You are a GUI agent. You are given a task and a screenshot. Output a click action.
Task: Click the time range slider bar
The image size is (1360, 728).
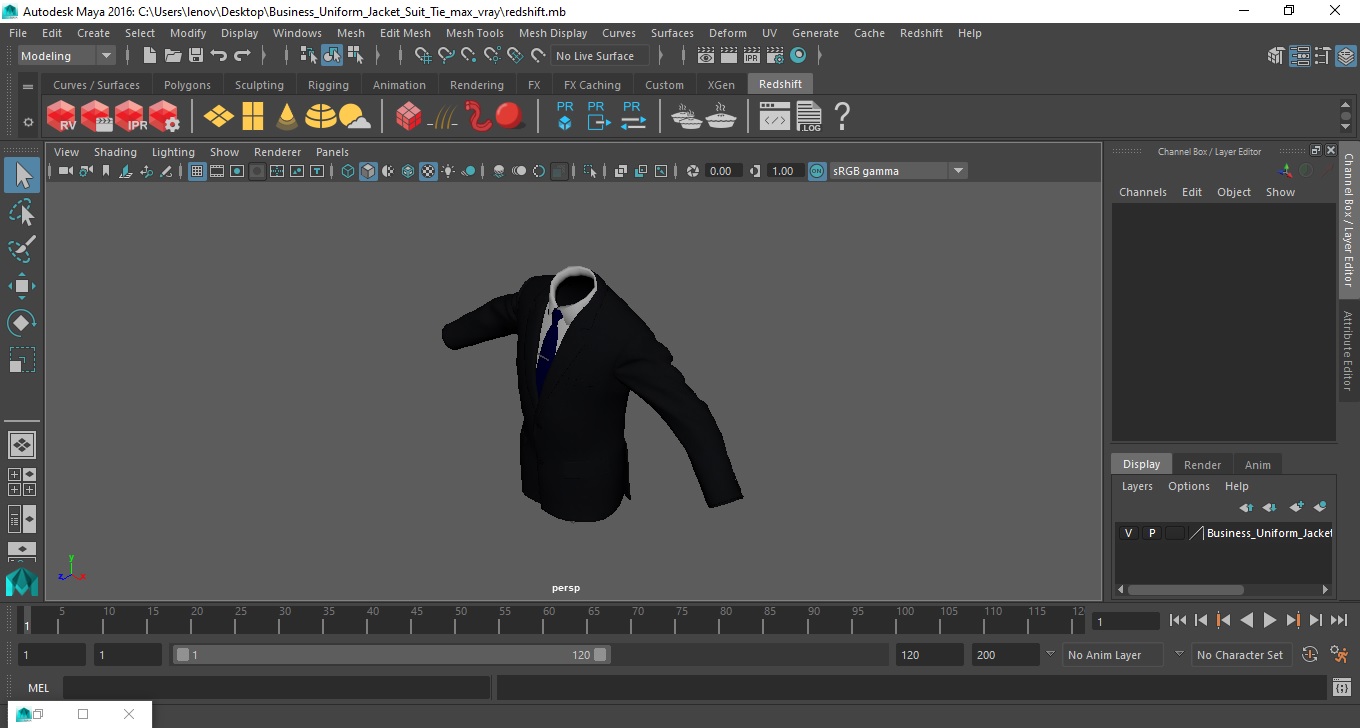pyautogui.click(x=391, y=655)
